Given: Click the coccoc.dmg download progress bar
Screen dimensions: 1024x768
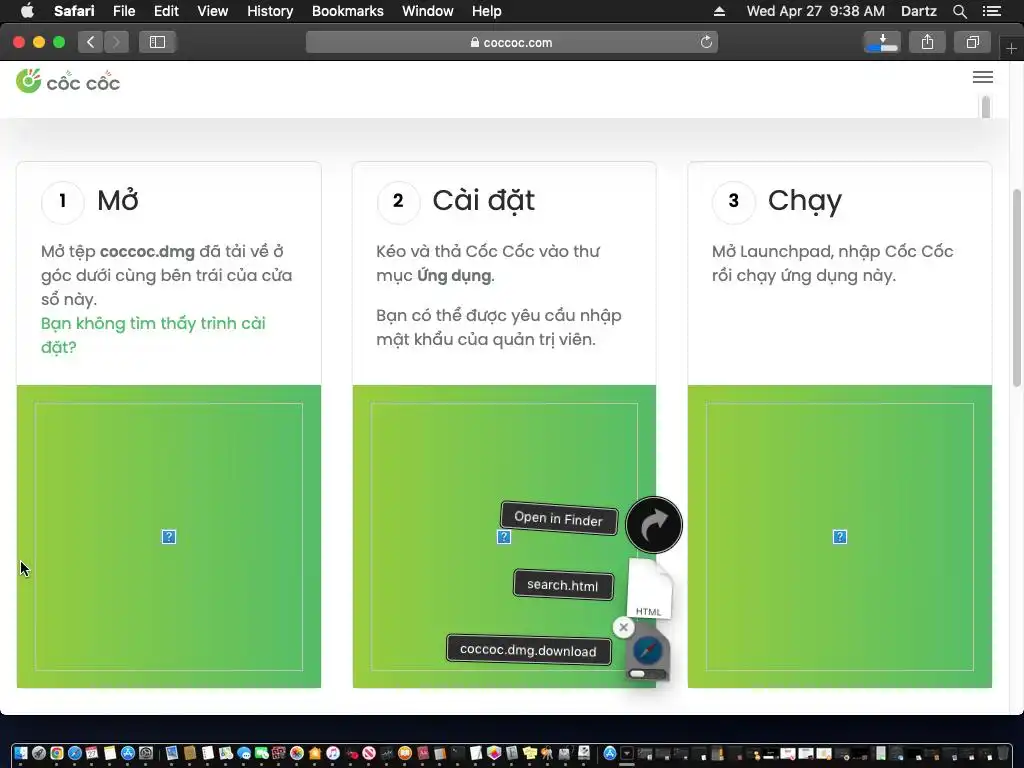Looking at the screenshot, I should [x=647, y=673].
